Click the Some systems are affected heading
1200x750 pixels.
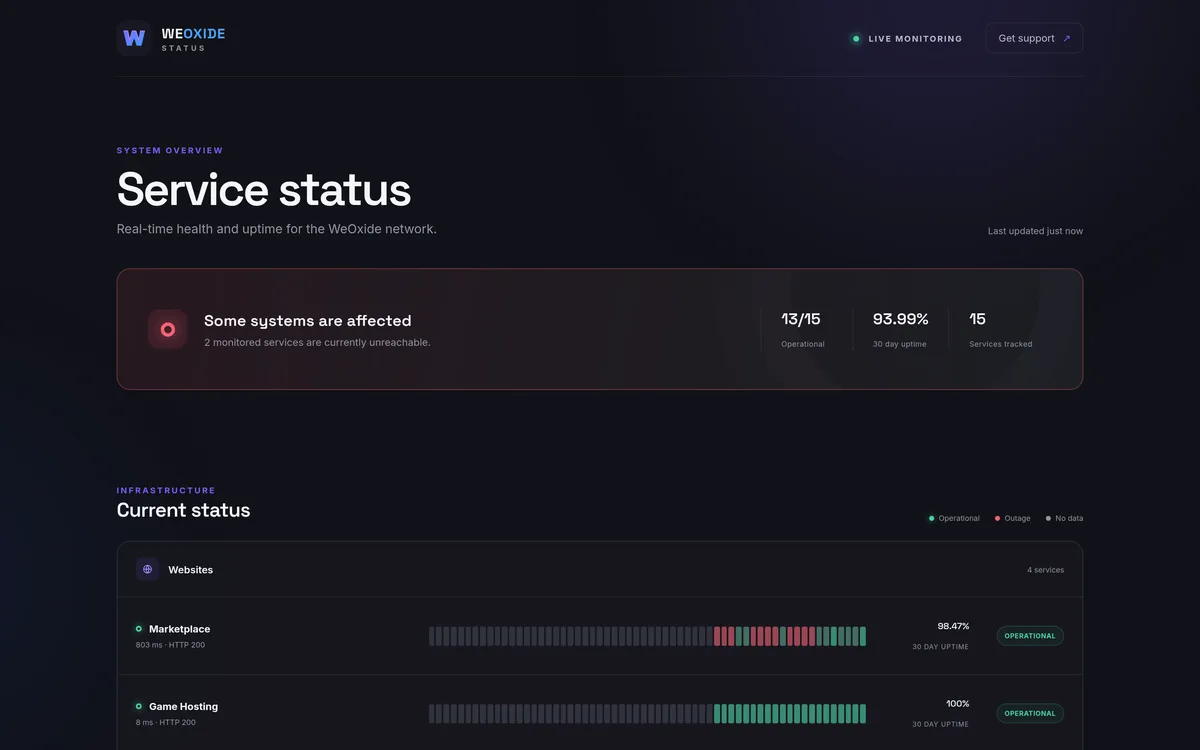point(308,320)
